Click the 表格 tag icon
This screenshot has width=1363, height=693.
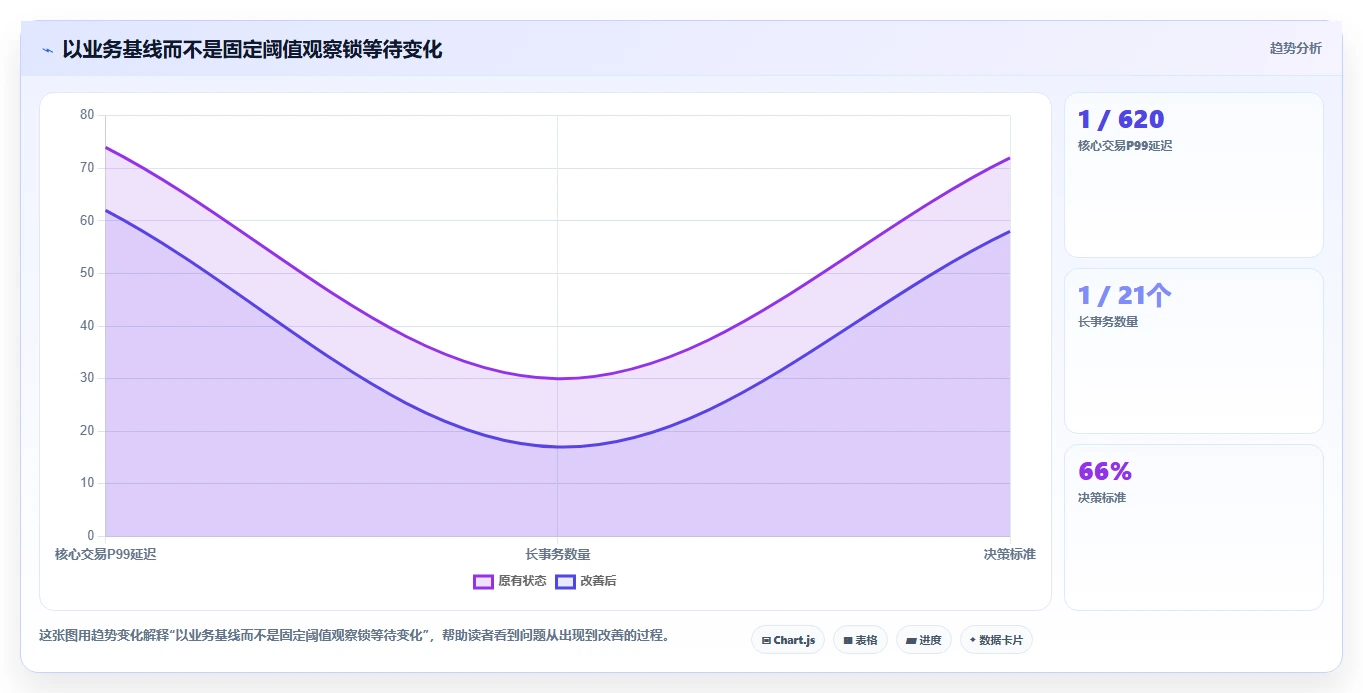tap(848, 640)
